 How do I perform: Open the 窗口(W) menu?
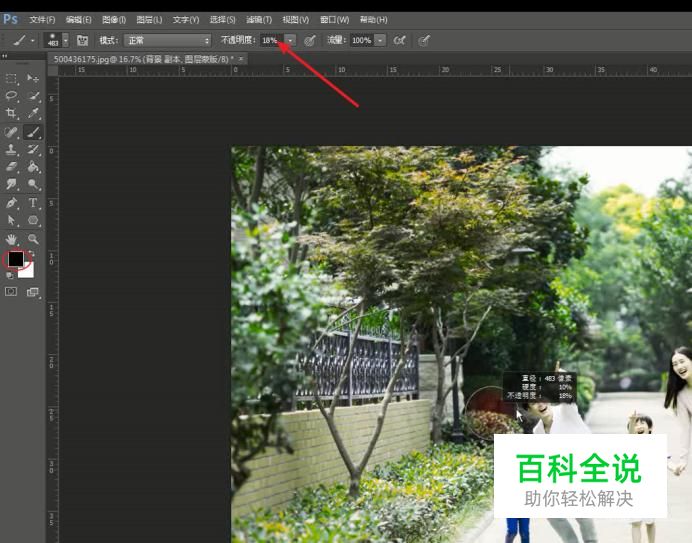(x=335, y=20)
